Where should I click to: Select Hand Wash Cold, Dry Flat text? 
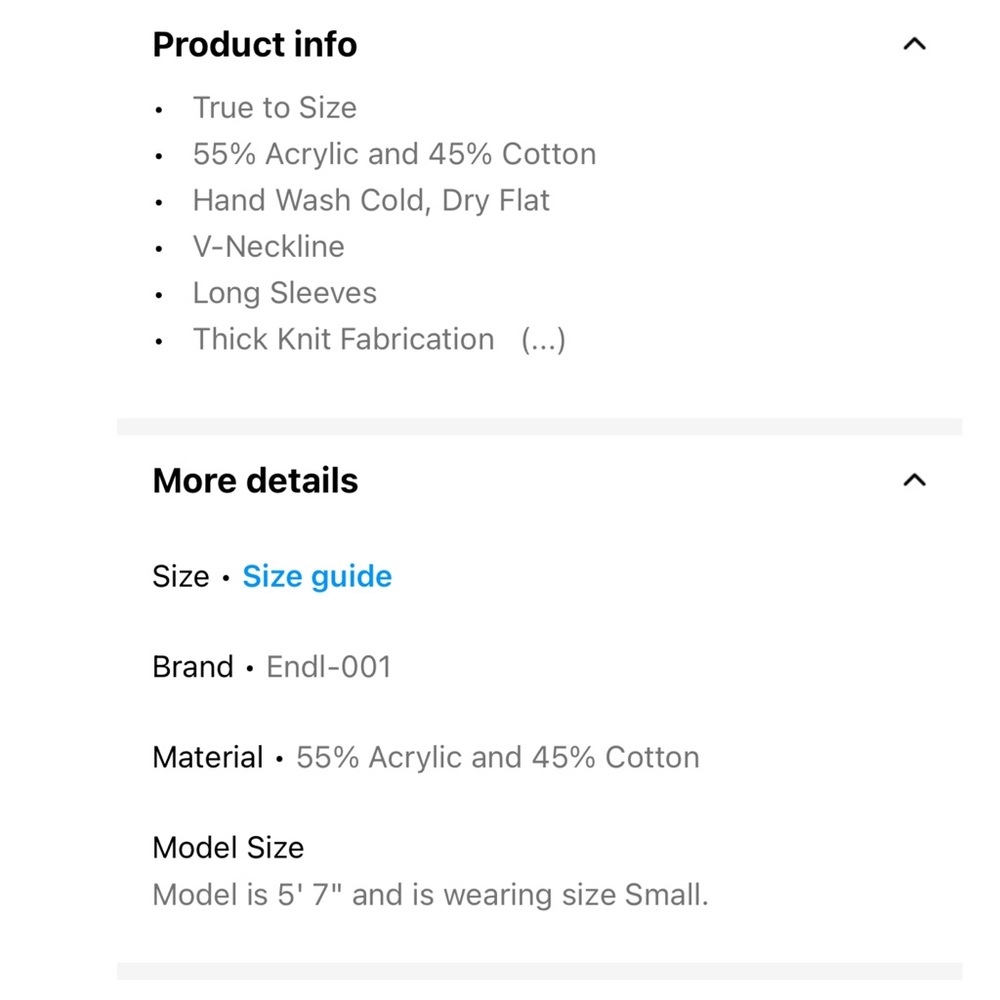click(x=371, y=200)
